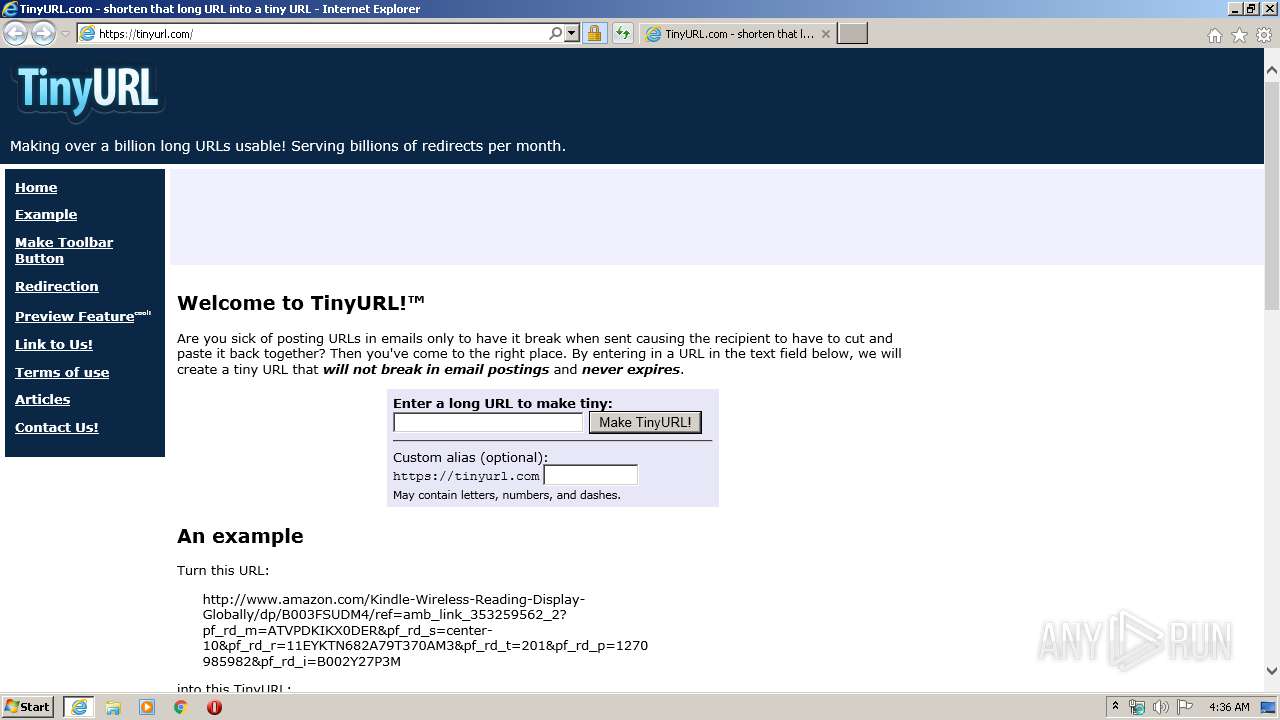
Task: Click the 4:36 AM system clock
Action: click(1229, 707)
